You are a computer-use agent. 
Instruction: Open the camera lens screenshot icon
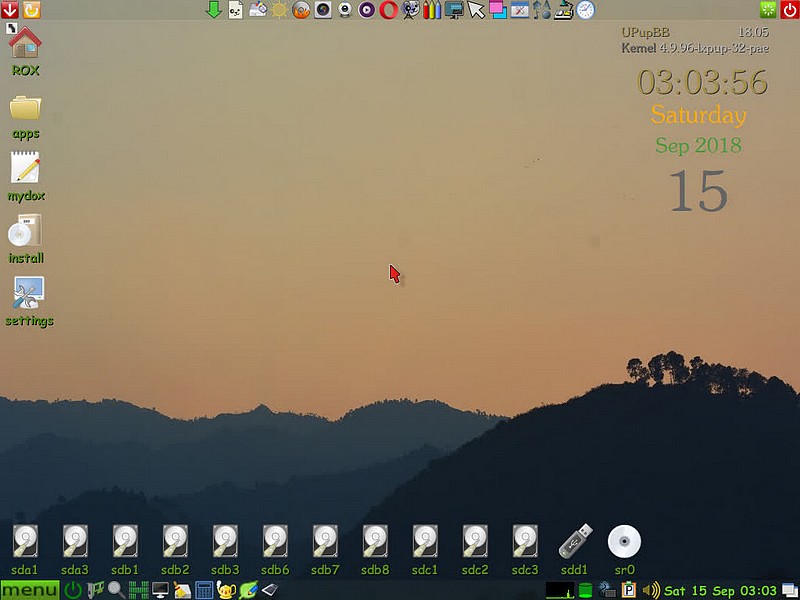tap(323, 10)
